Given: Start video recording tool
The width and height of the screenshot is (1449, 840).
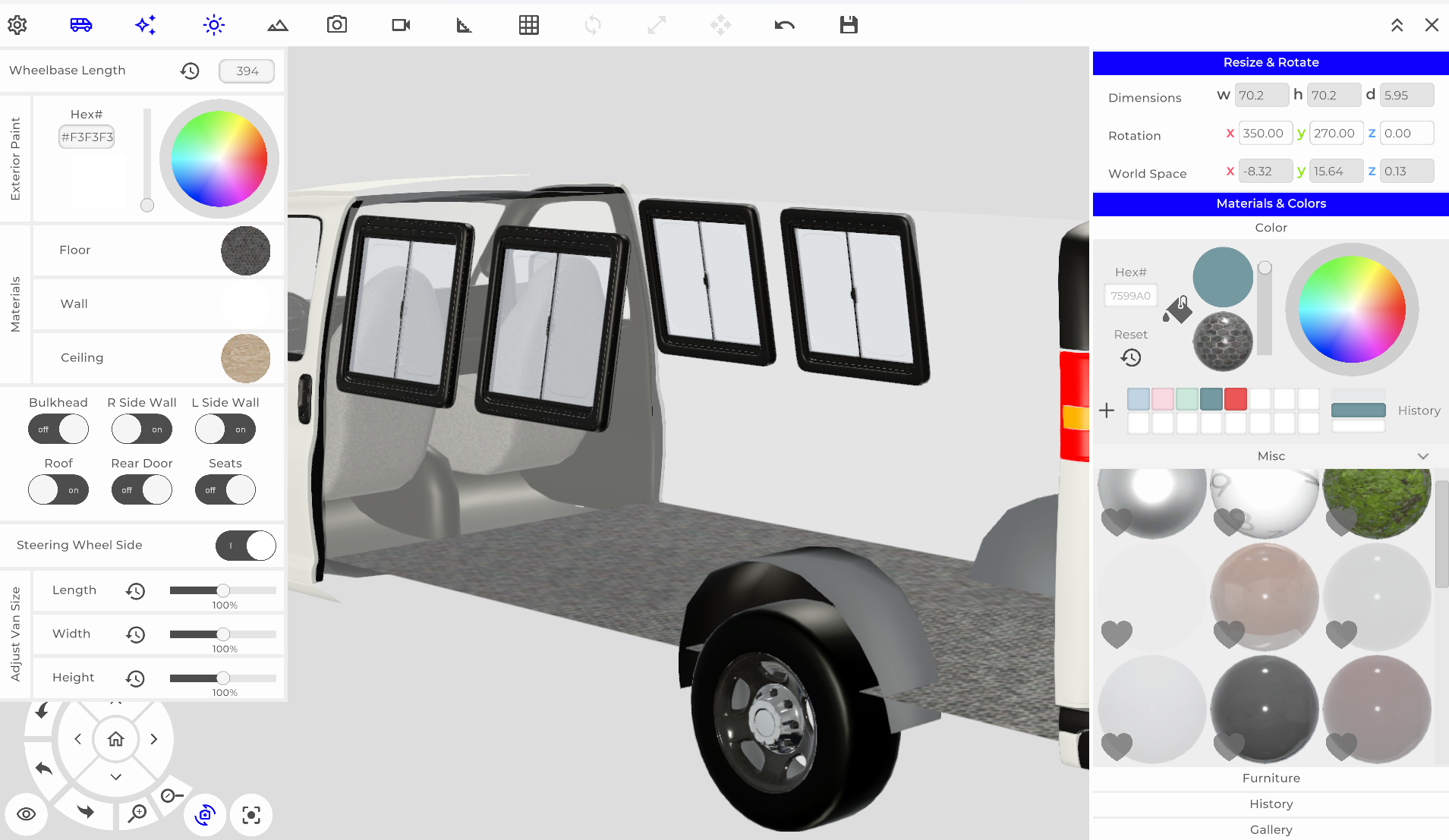Looking at the screenshot, I should pos(401,25).
